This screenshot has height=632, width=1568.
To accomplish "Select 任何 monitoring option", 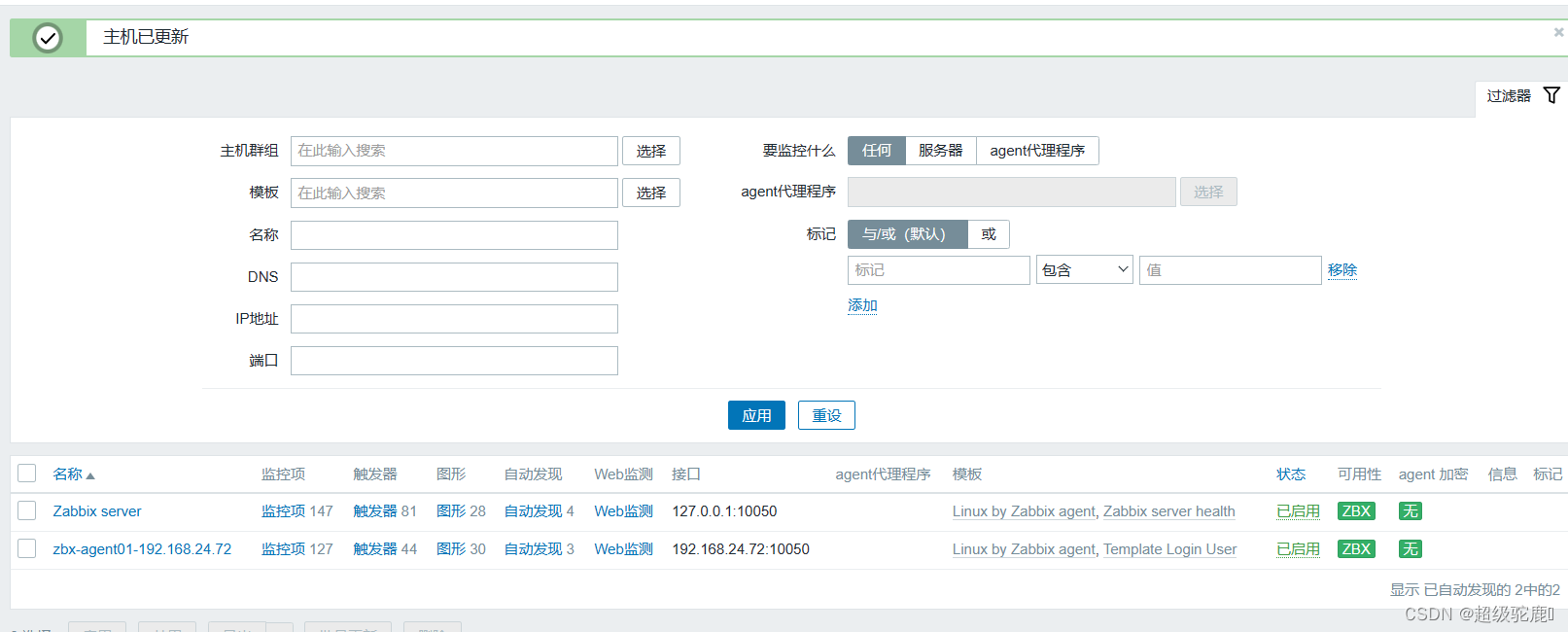I will pyautogui.click(x=877, y=151).
